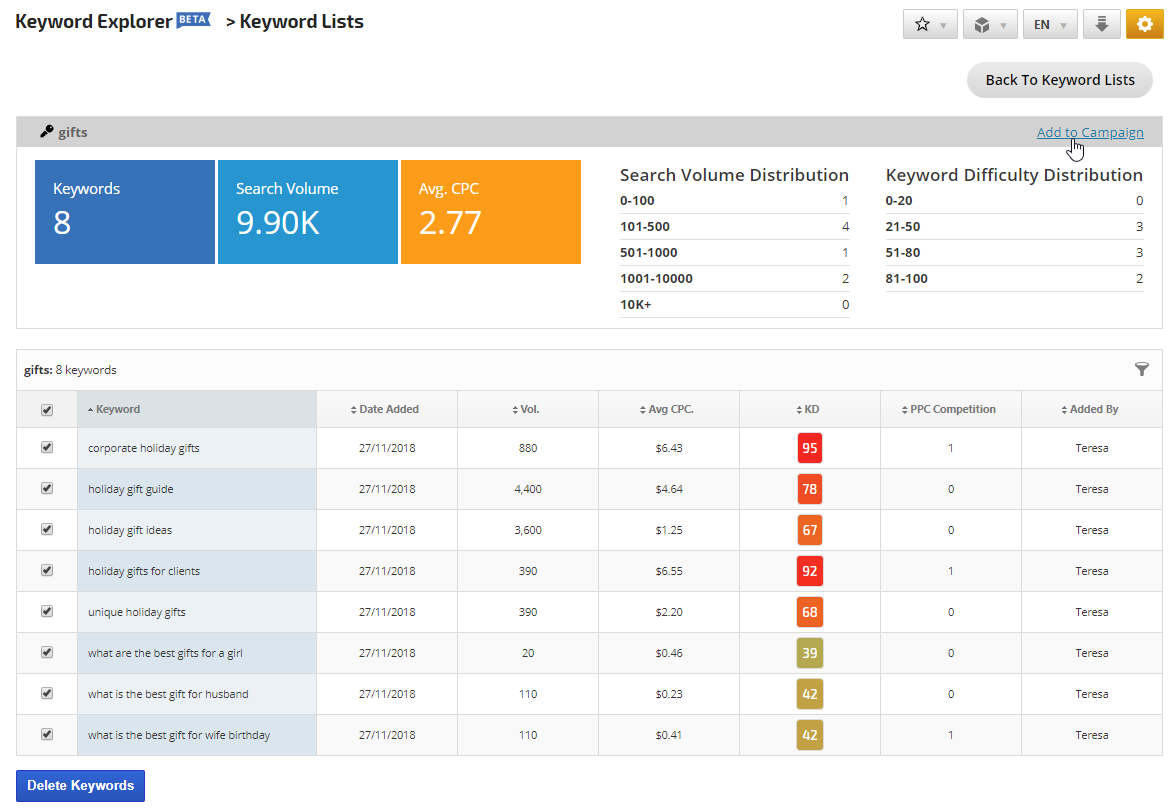Uncheck the corporate holiday gifts checkbox
The image size is (1172, 811).
point(47,448)
